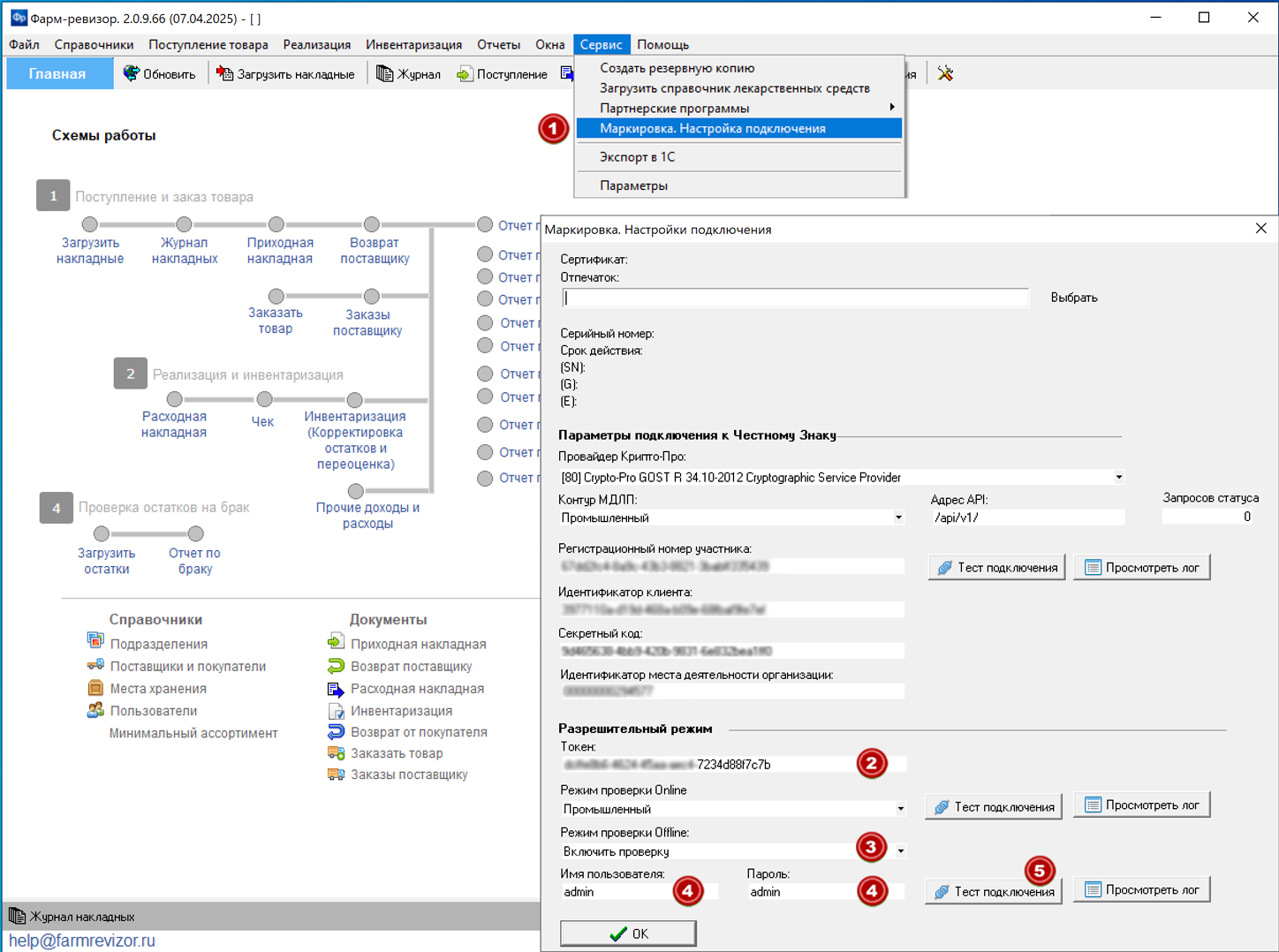Switch to the Главная tab
1279x952 pixels.
pyautogui.click(x=58, y=73)
